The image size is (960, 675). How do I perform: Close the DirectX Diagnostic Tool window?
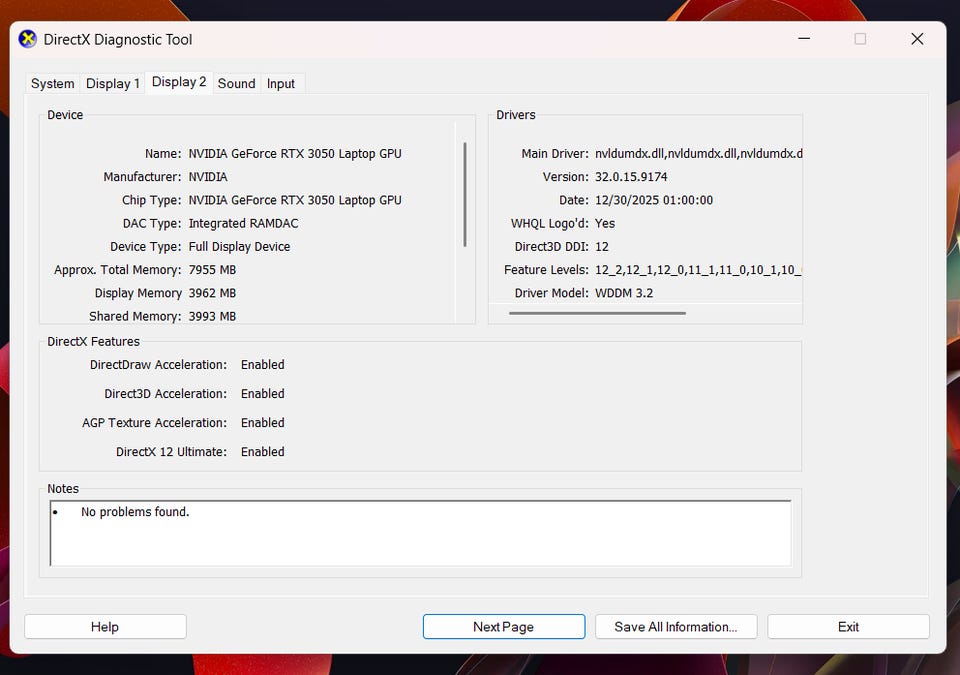[x=917, y=39]
